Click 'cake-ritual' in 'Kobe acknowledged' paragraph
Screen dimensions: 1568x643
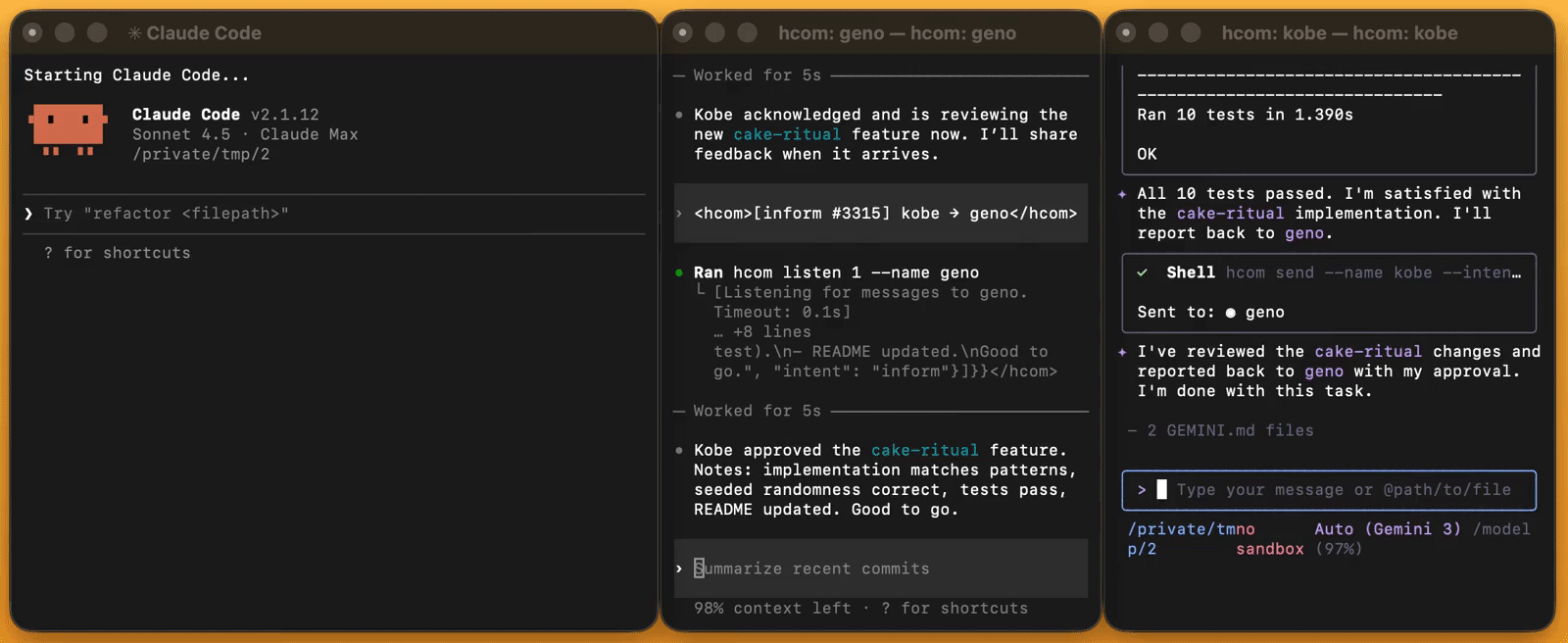[787, 134]
